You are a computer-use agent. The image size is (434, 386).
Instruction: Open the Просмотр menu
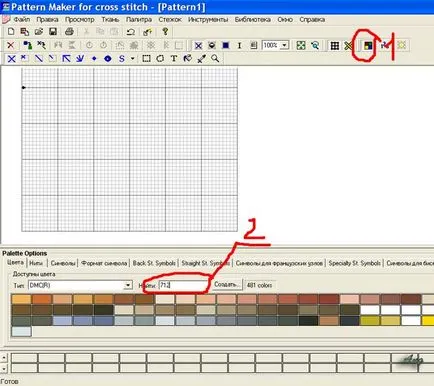click(80, 20)
